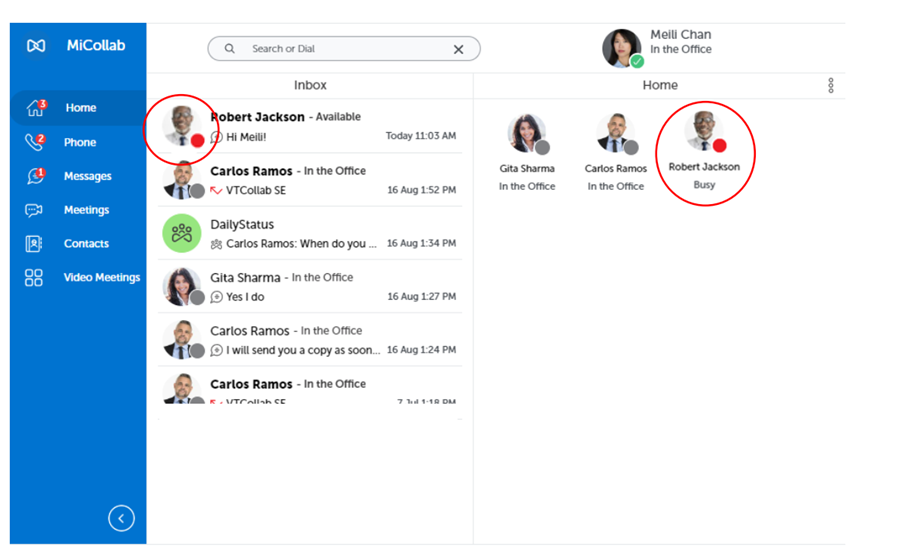This screenshot has width=912, height=547.
Task: Click Carlos Ramos avatar in the 1:24 PM entry
Action: [181, 340]
